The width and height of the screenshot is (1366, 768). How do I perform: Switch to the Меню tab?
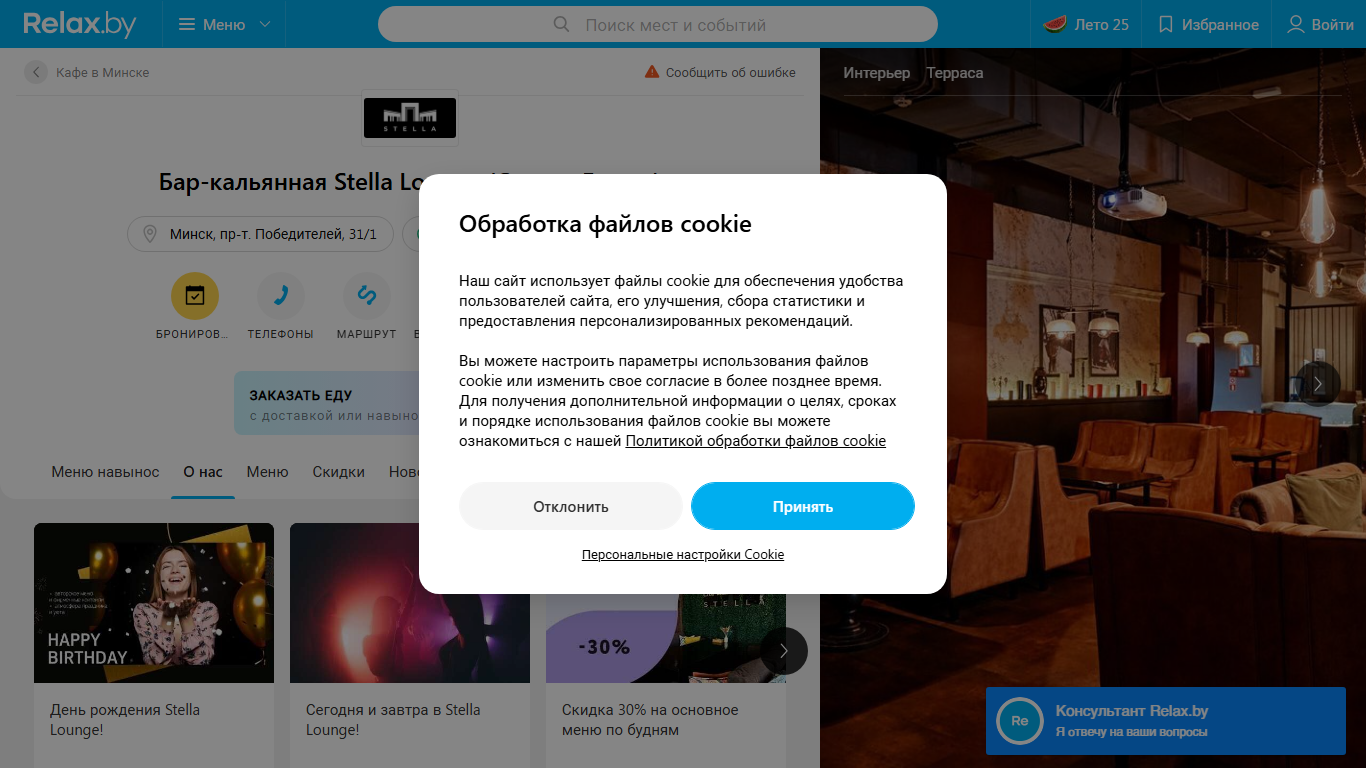[267, 472]
